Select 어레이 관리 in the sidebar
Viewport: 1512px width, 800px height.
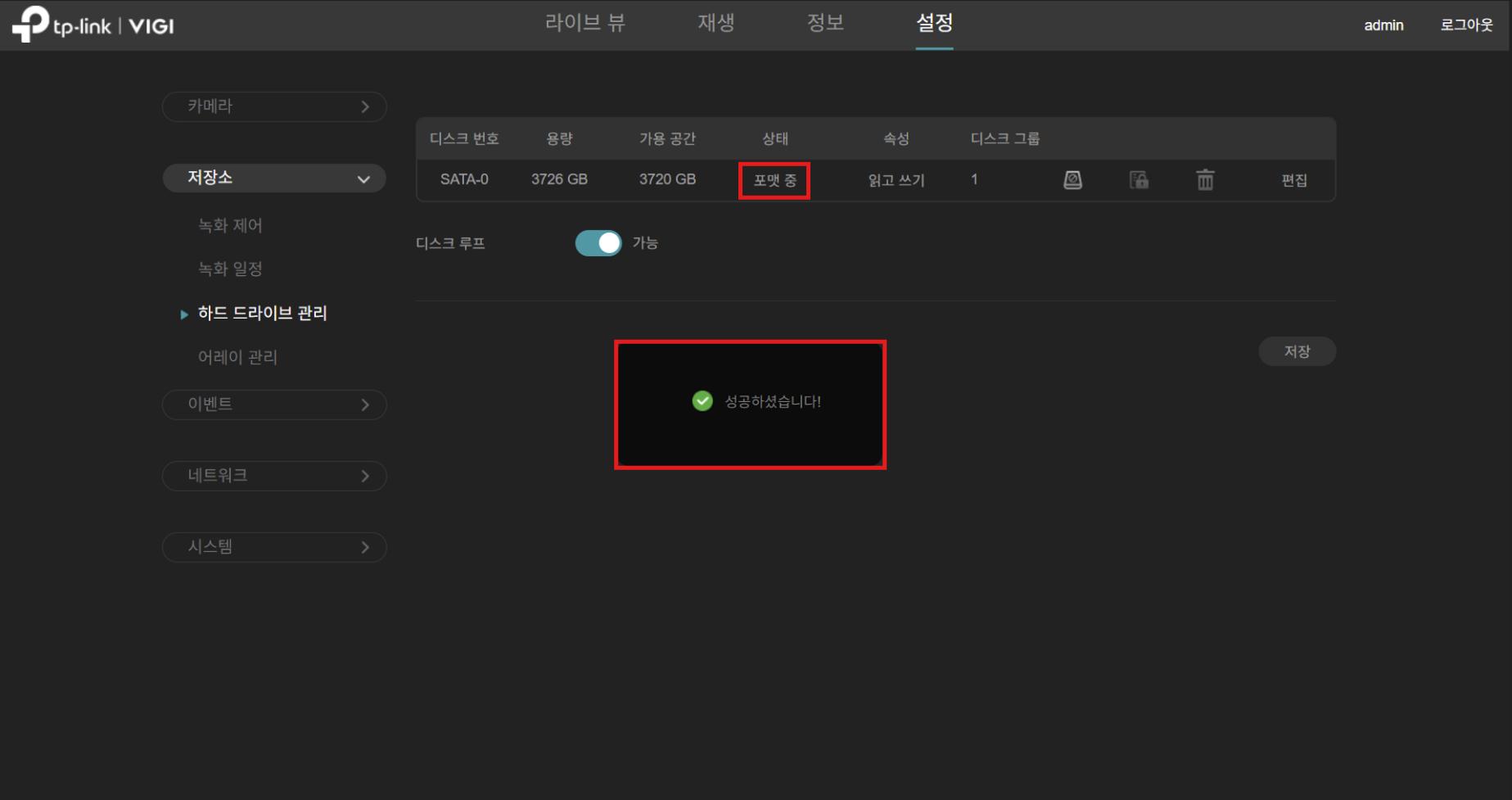pos(237,357)
